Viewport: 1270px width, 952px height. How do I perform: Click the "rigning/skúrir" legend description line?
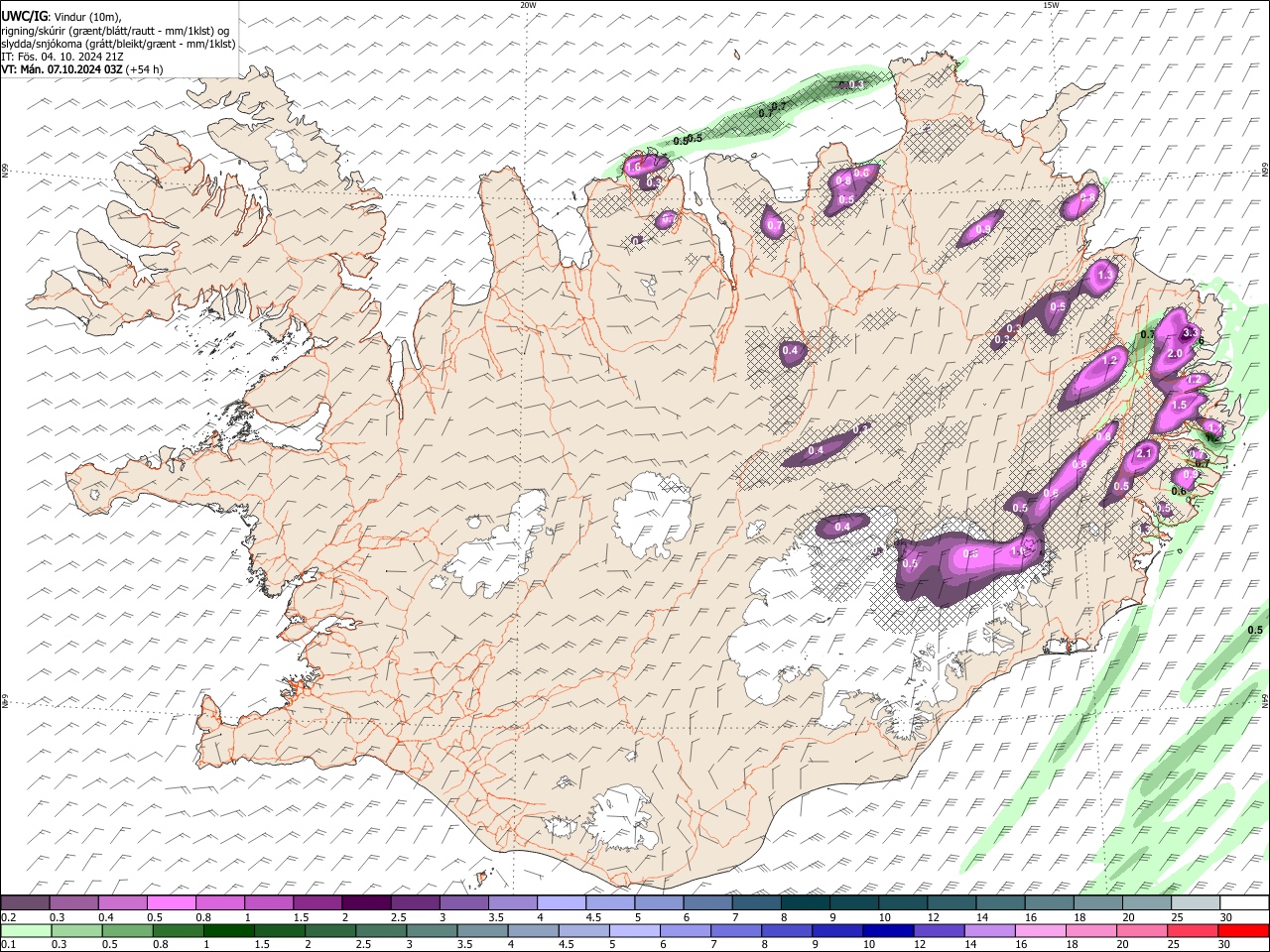point(116,31)
